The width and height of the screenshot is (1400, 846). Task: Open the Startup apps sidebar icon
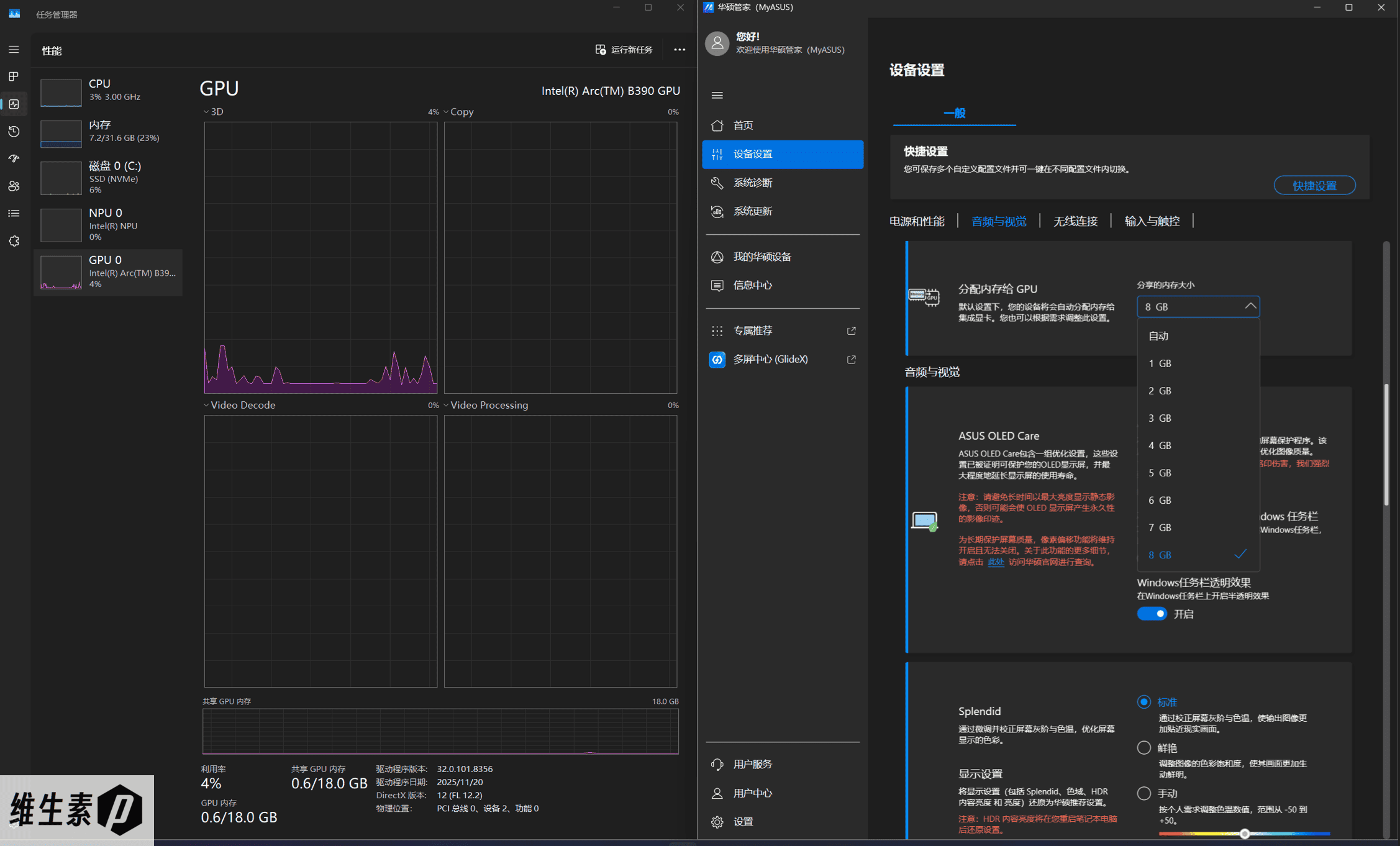point(14,159)
